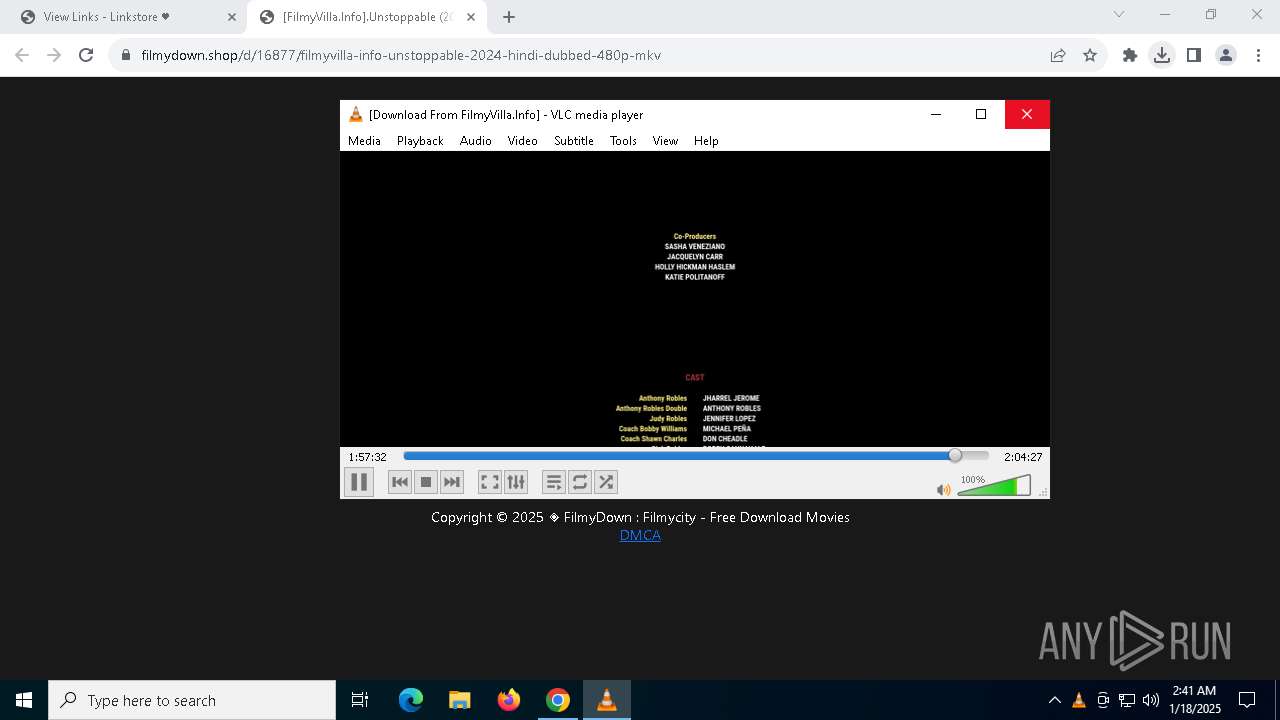Click elapsed time 1:57:32

(367, 457)
